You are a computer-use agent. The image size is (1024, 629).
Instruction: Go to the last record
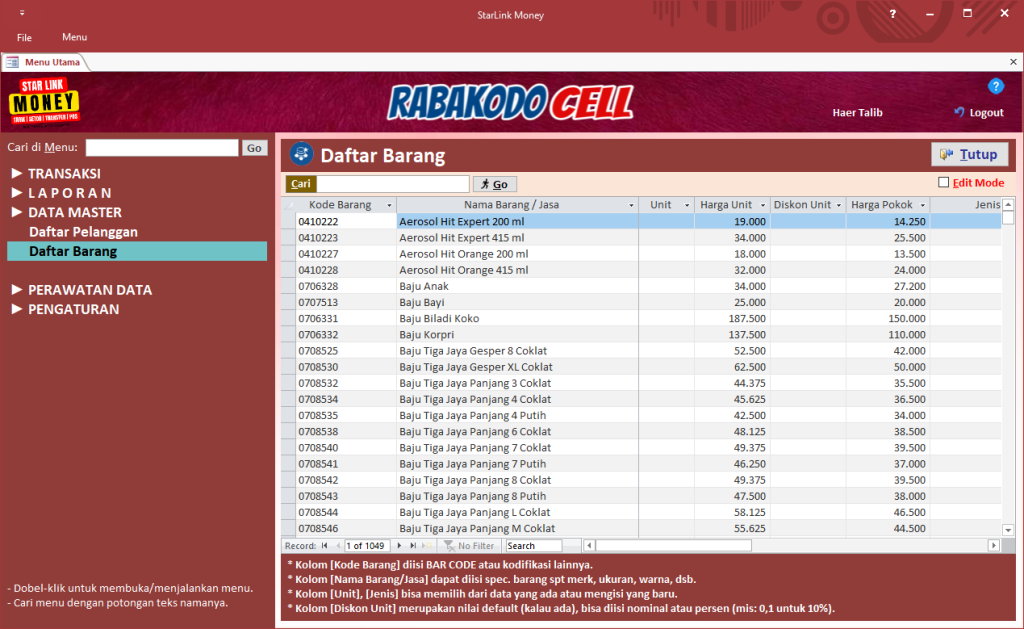pyautogui.click(x=413, y=545)
